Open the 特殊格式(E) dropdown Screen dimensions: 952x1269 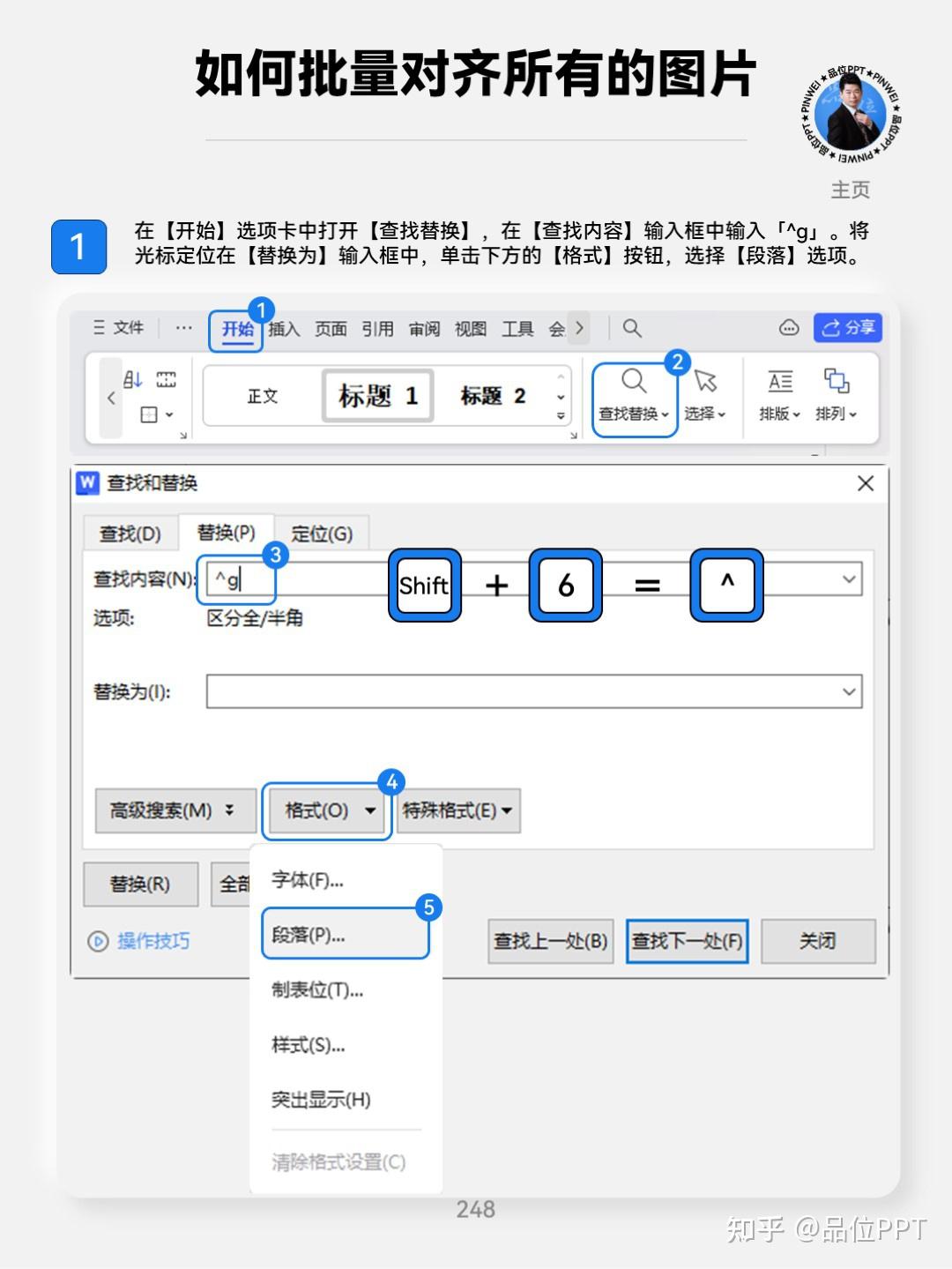coord(455,810)
